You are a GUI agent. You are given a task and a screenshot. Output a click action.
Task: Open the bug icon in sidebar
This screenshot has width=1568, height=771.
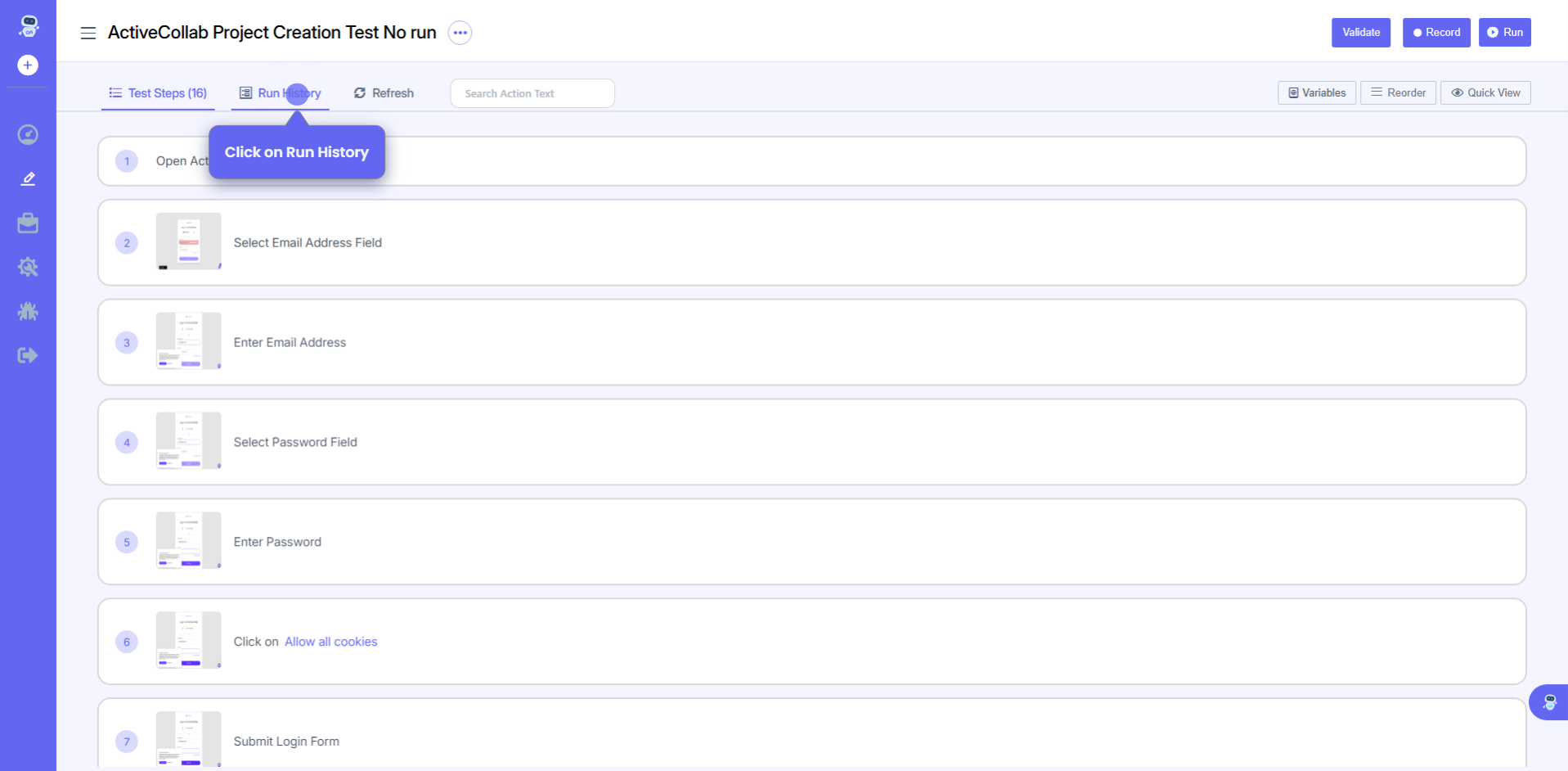(x=28, y=311)
